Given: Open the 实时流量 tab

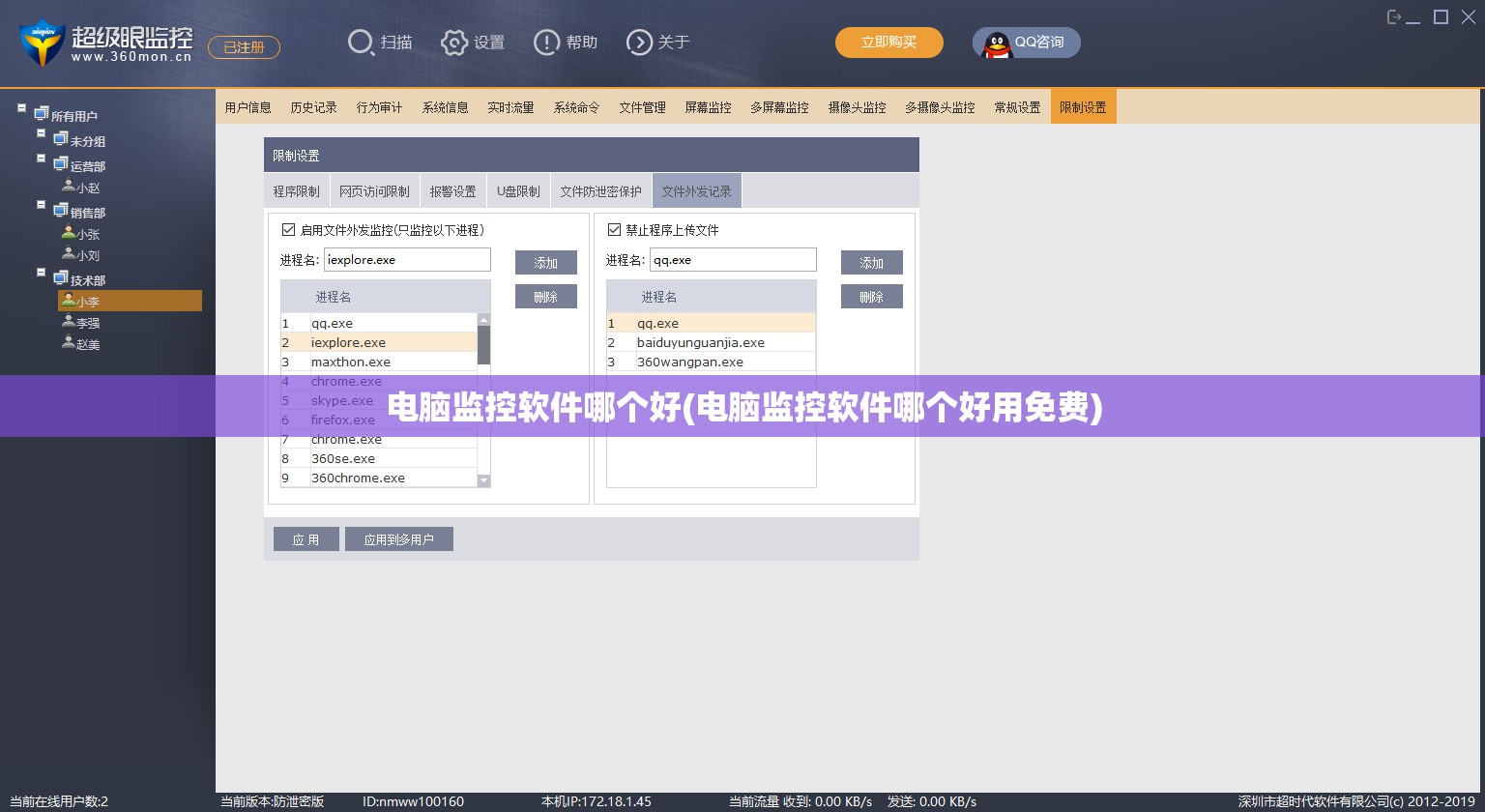Looking at the screenshot, I should 511,107.
